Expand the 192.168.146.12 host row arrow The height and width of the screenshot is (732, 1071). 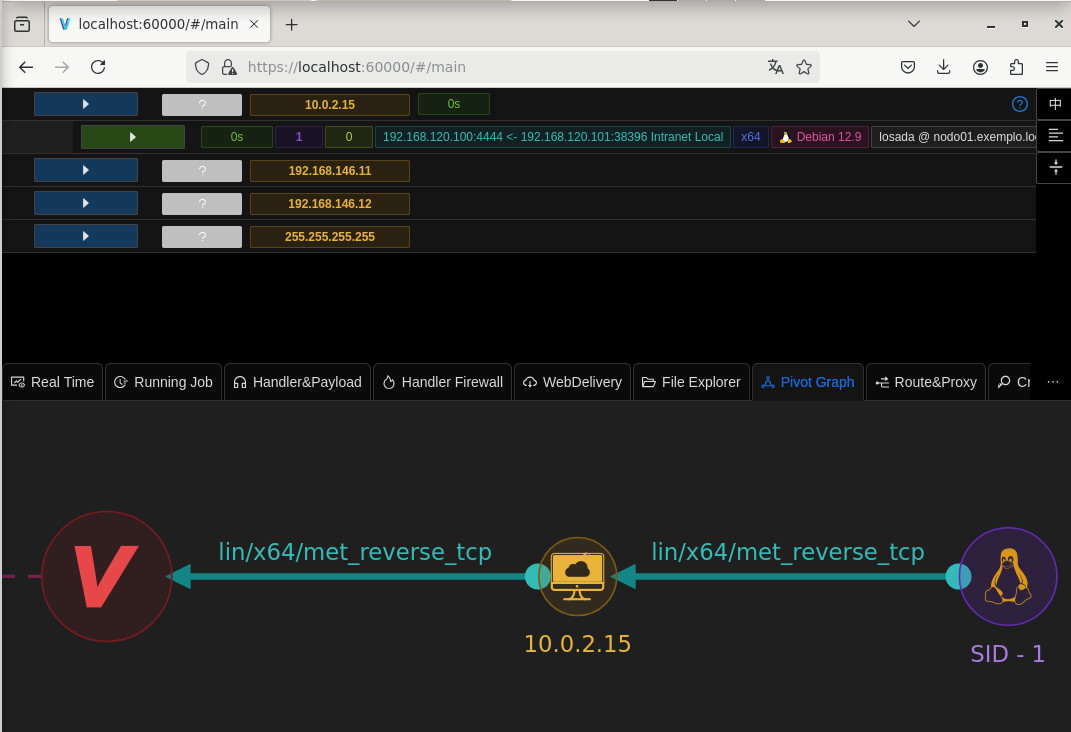tap(86, 203)
